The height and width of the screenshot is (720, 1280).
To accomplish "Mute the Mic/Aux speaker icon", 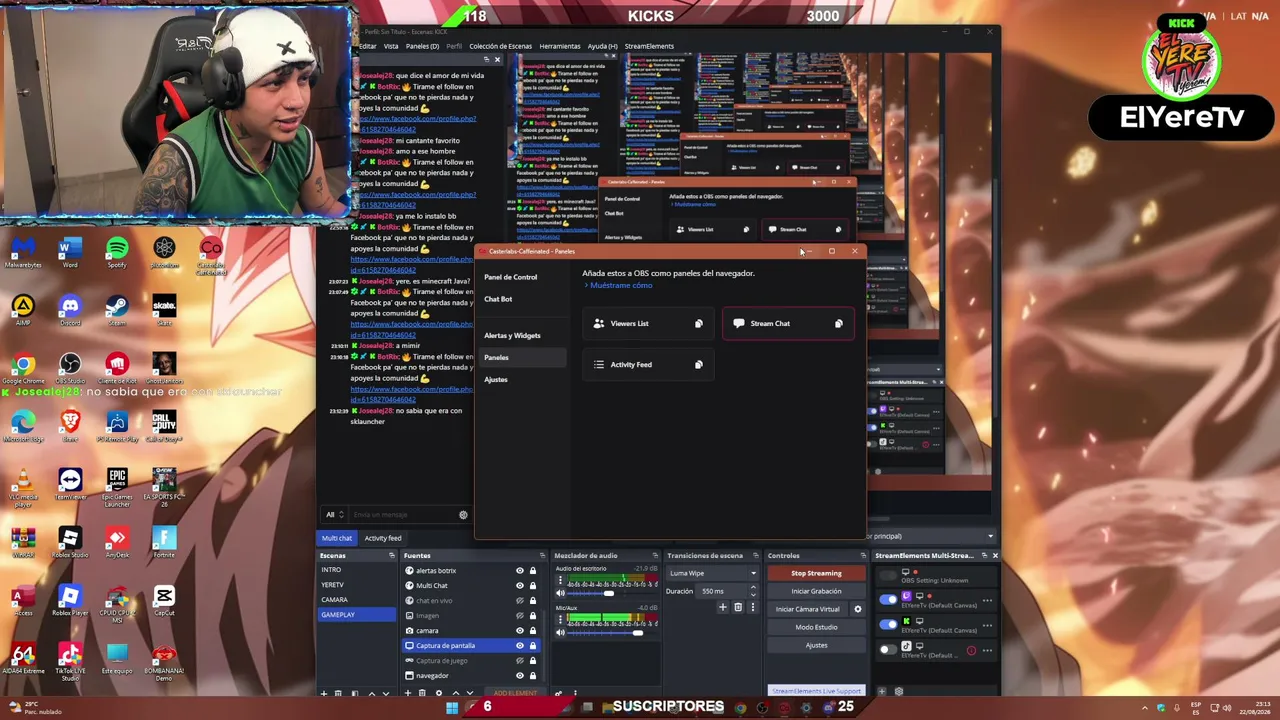I will click(x=560, y=632).
